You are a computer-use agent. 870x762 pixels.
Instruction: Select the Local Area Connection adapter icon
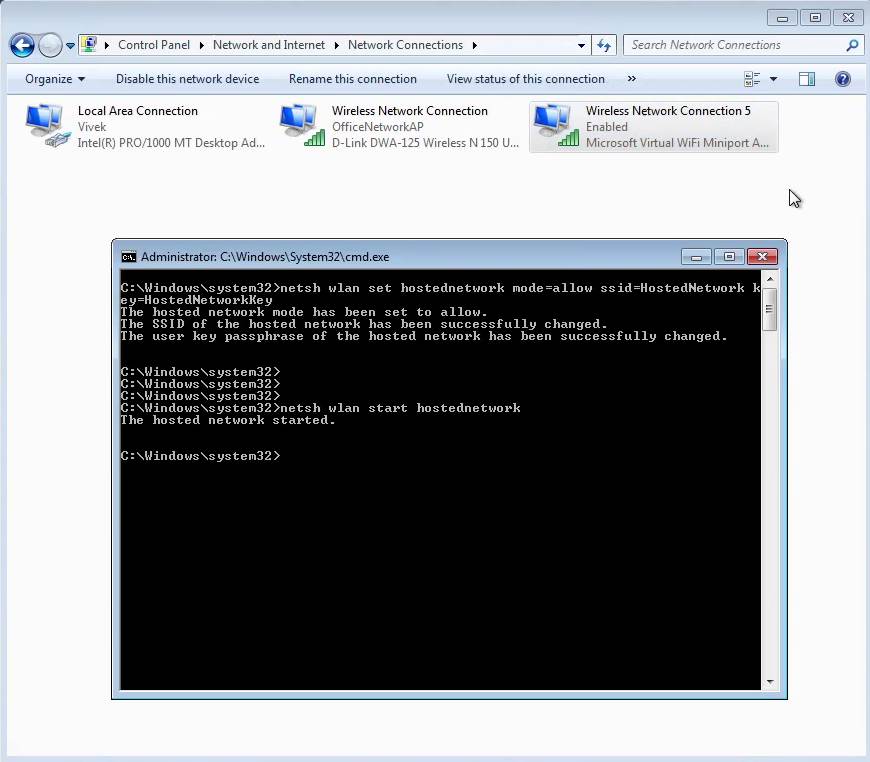point(45,126)
